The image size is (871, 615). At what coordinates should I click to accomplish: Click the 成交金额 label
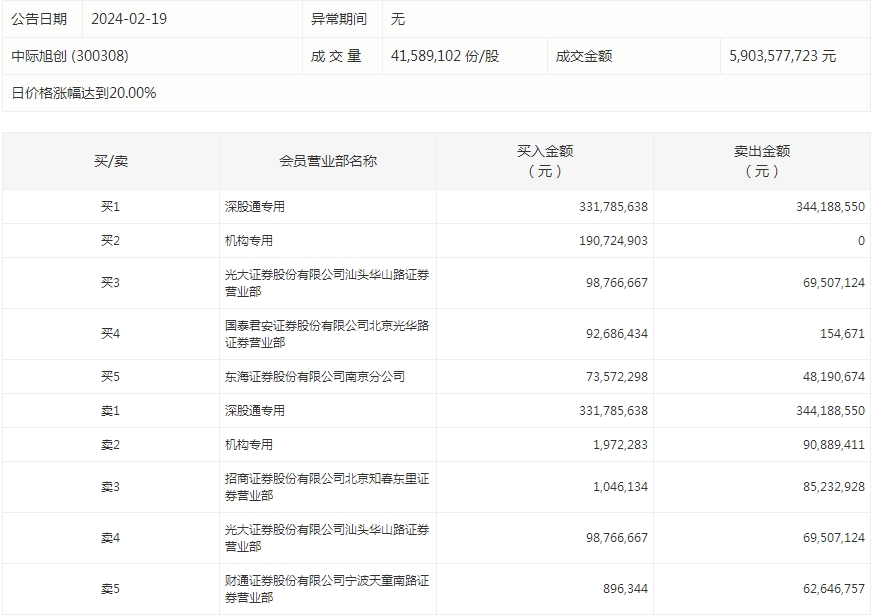pyautogui.click(x=584, y=56)
